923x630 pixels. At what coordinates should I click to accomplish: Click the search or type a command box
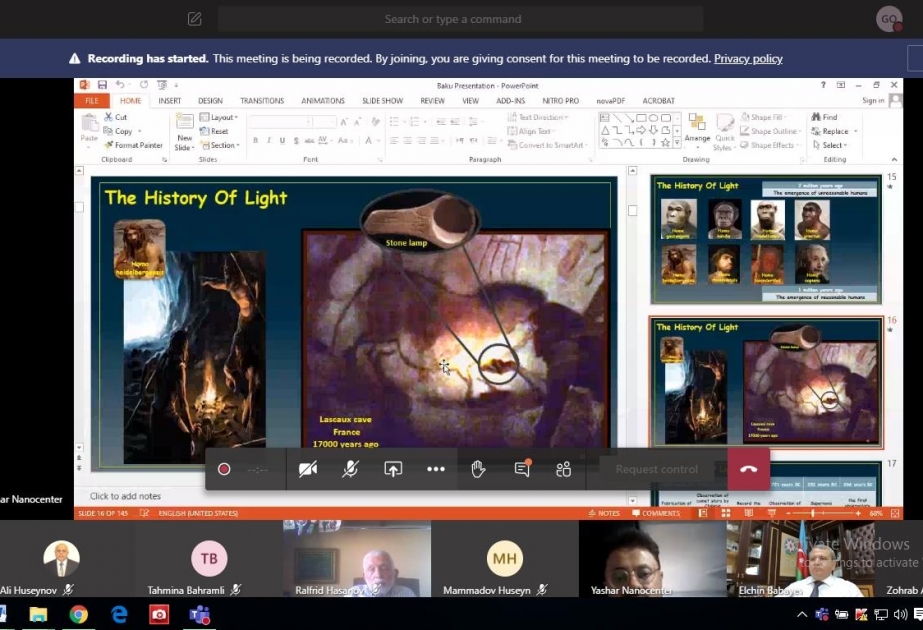coord(460,19)
